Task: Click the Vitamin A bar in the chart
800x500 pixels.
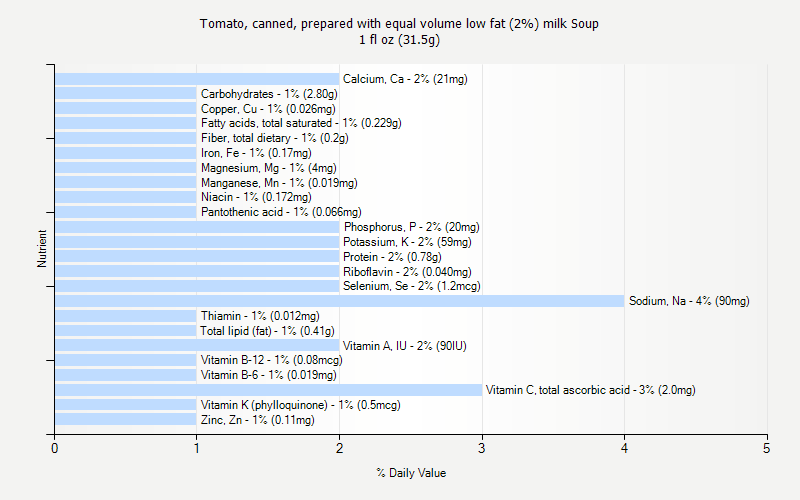Action: pyautogui.click(x=197, y=346)
